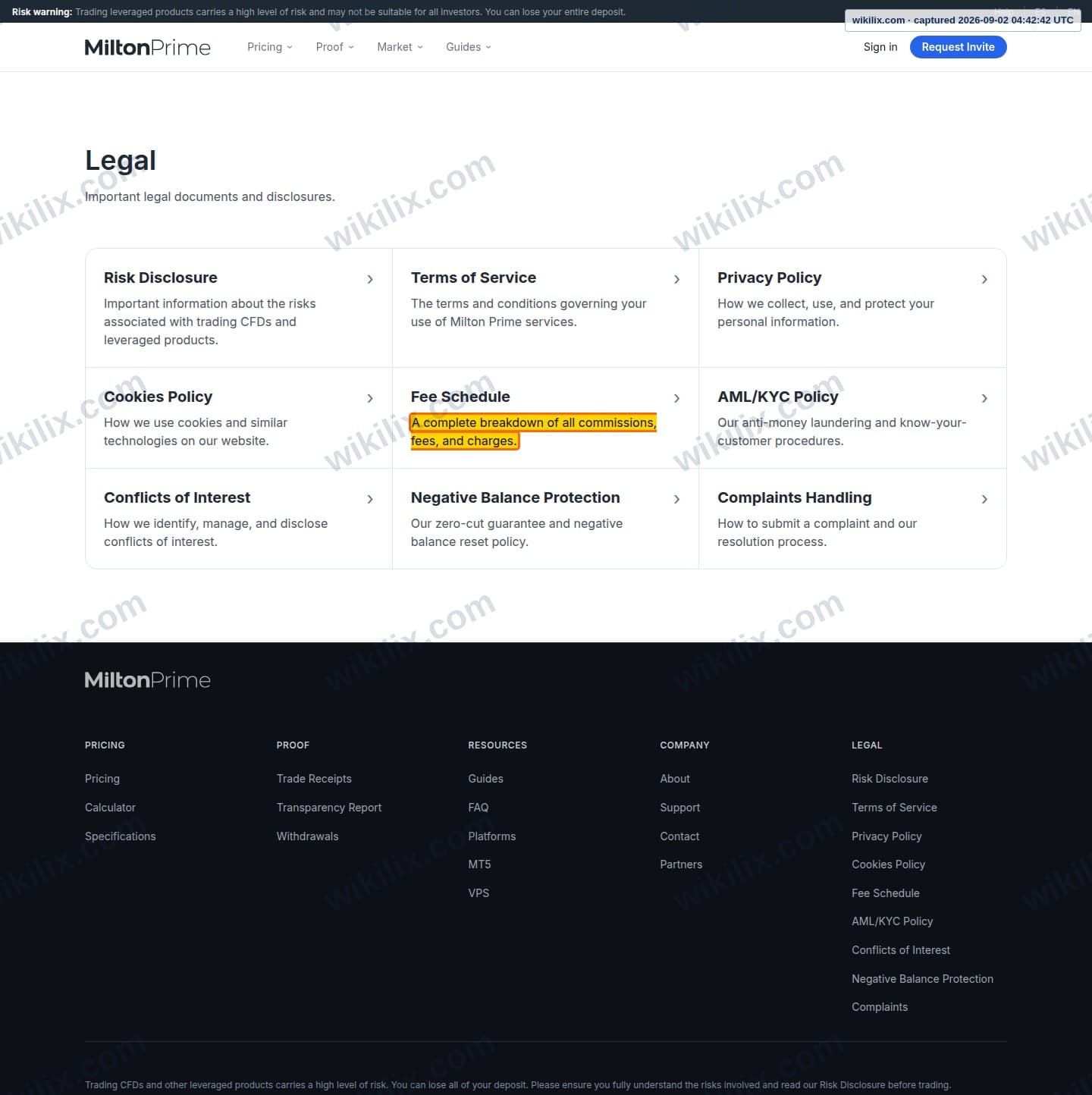Image resolution: width=1092 pixels, height=1095 pixels.
Task: Click the "Legal" page heading
Action: coord(121,161)
